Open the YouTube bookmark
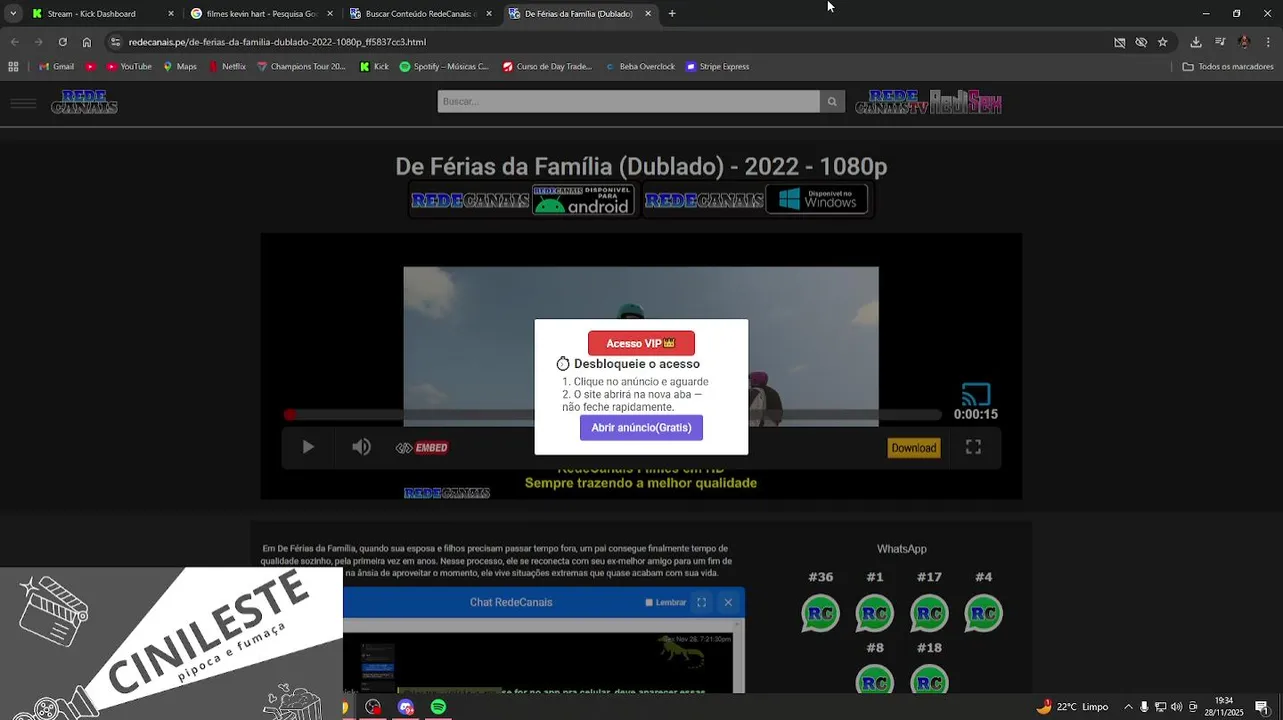Screen dimensions: 1283x720 click(128, 67)
